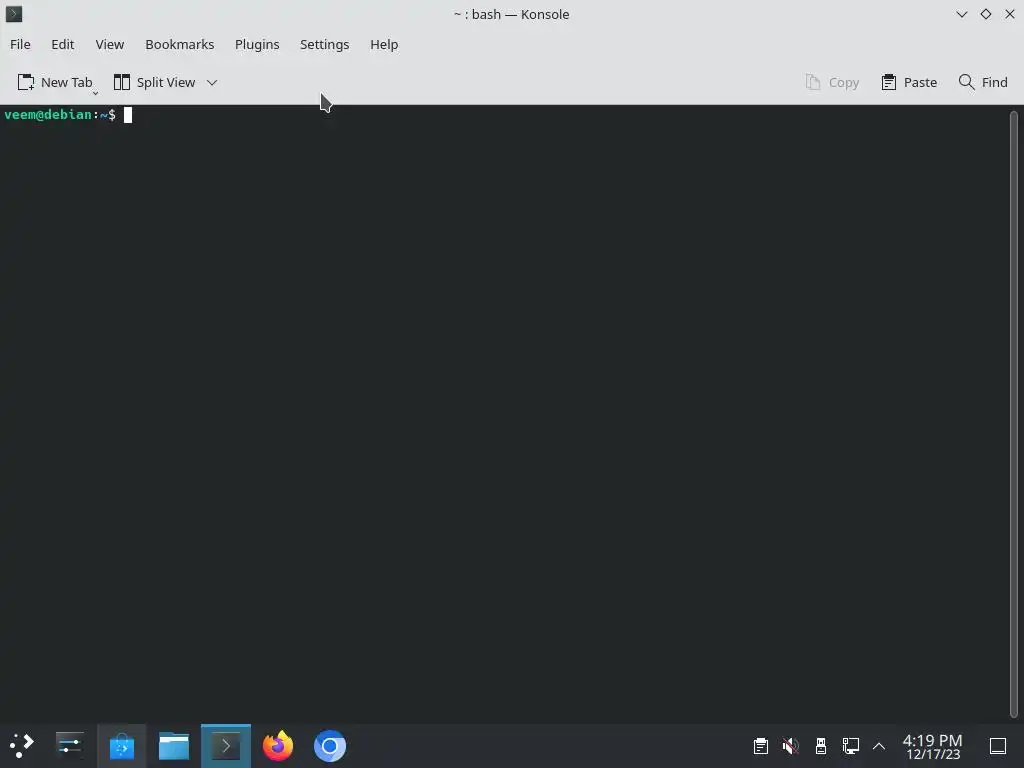Click the clock showing 4:19 PM
The height and width of the screenshot is (768, 1024).
(933, 746)
